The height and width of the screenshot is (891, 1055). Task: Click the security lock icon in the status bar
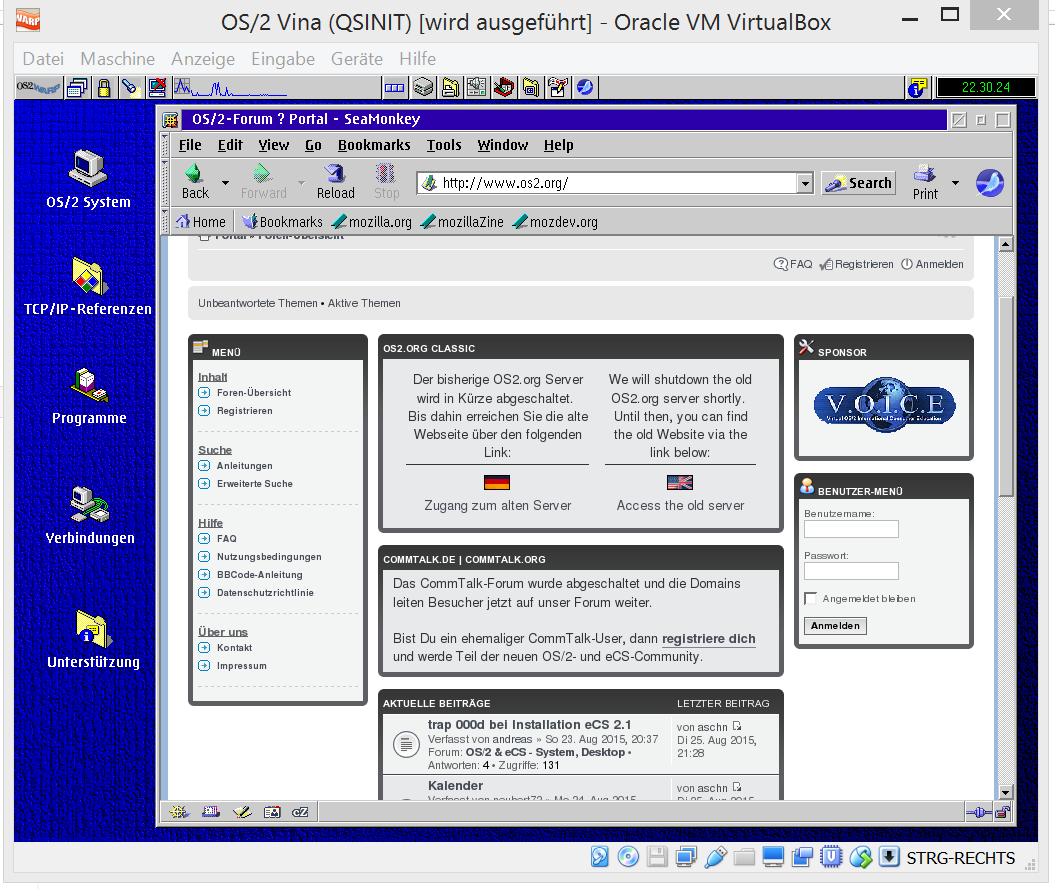(1003, 812)
